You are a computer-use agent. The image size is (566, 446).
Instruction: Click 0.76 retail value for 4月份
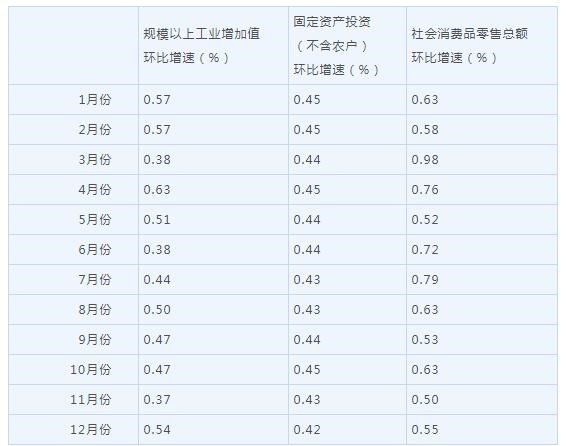click(425, 190)
